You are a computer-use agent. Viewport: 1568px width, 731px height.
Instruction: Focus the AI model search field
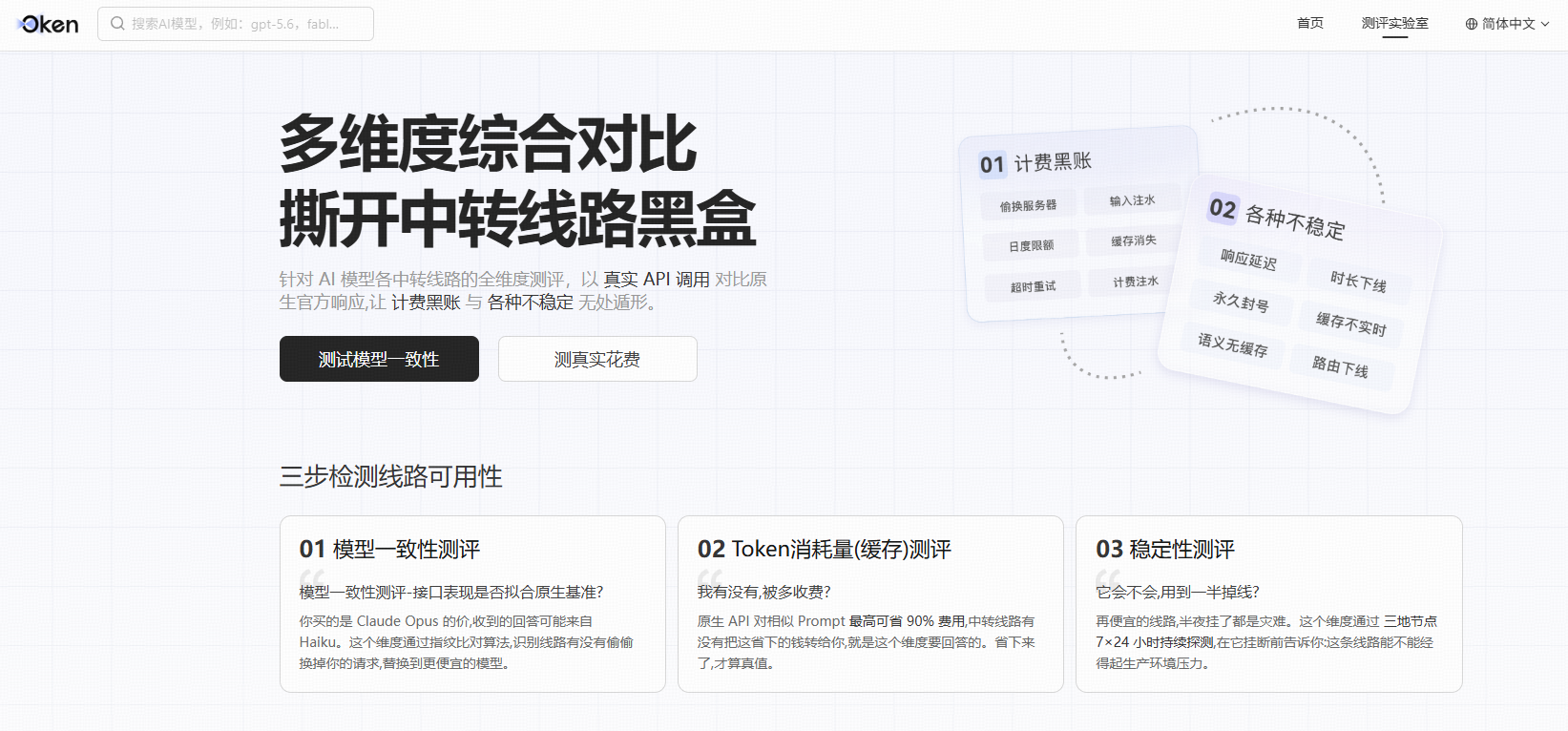(236, 24)
